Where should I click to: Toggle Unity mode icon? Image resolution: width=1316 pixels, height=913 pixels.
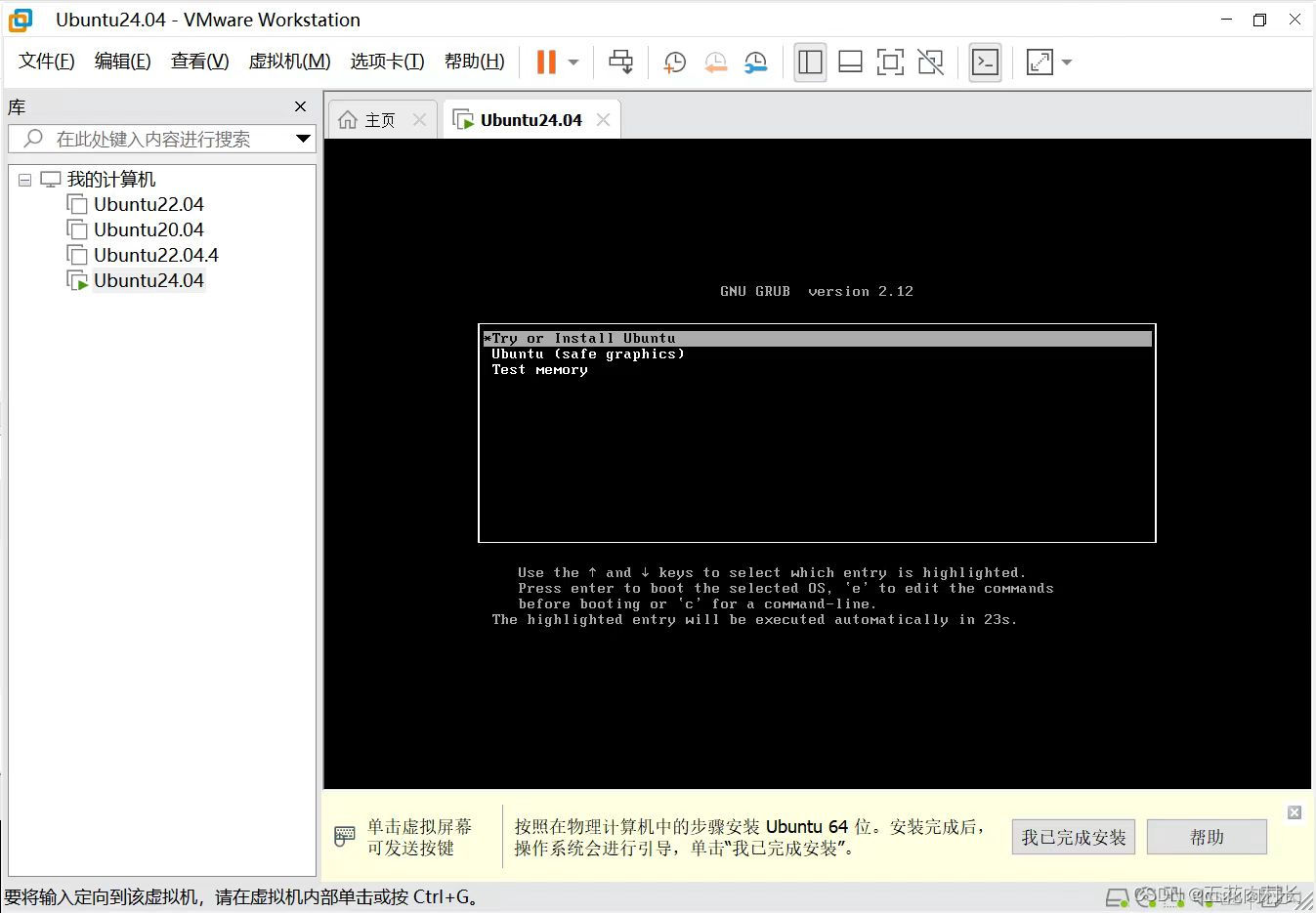[931, 62]
